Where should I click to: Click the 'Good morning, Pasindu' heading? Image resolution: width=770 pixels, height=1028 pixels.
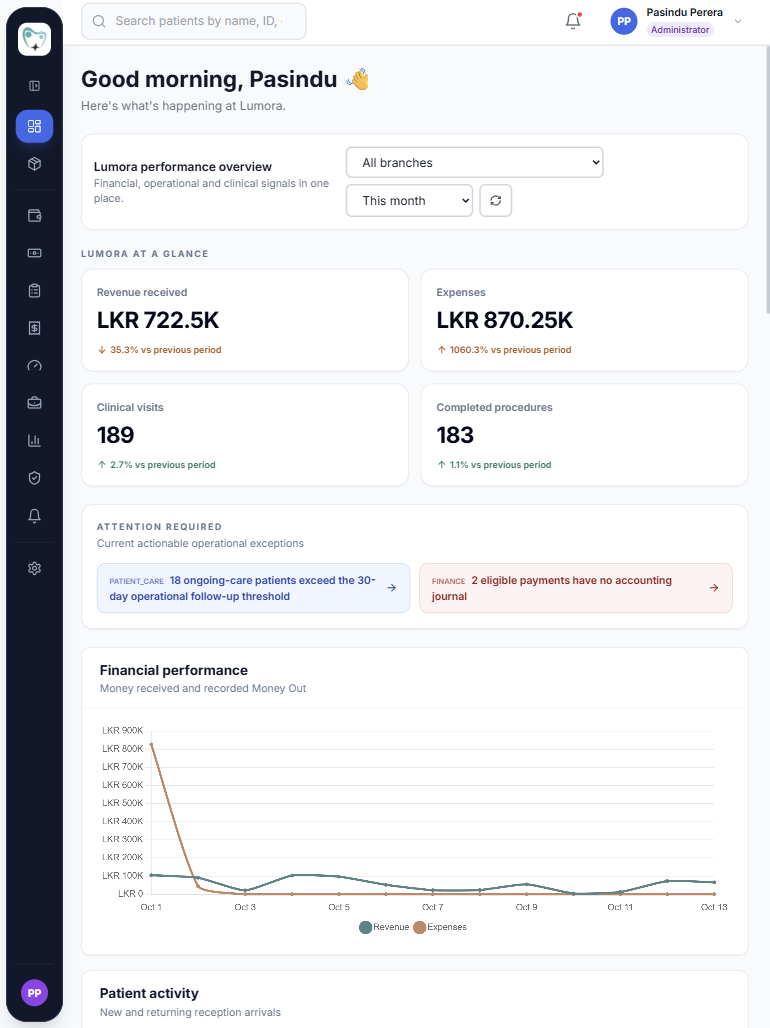[x=209, y=79]
